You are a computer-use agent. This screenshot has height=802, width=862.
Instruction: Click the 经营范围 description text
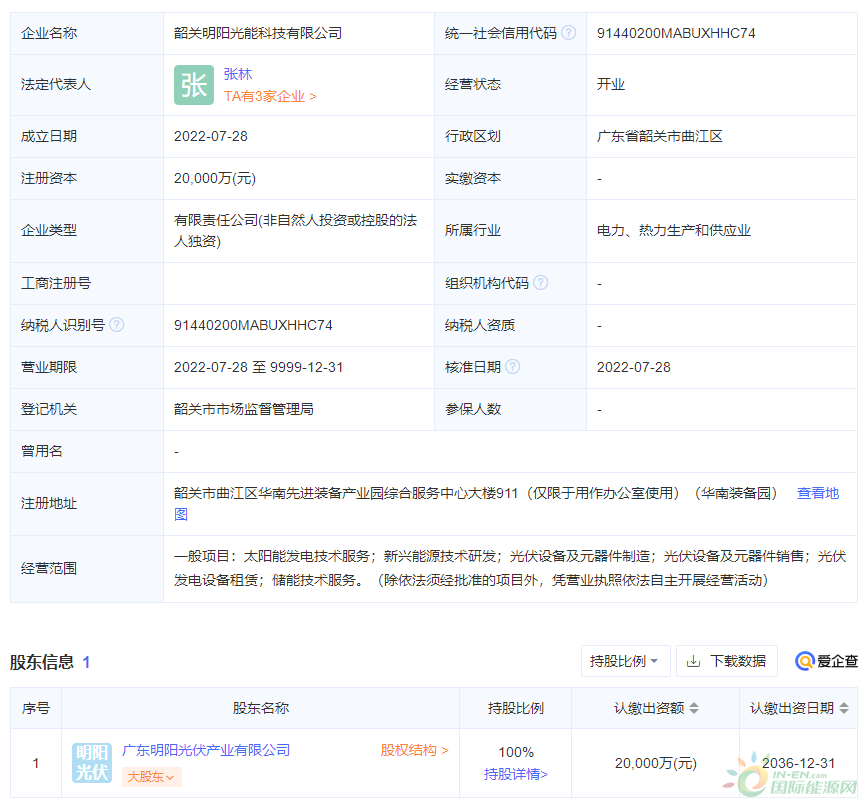click(x=510, y=568)
